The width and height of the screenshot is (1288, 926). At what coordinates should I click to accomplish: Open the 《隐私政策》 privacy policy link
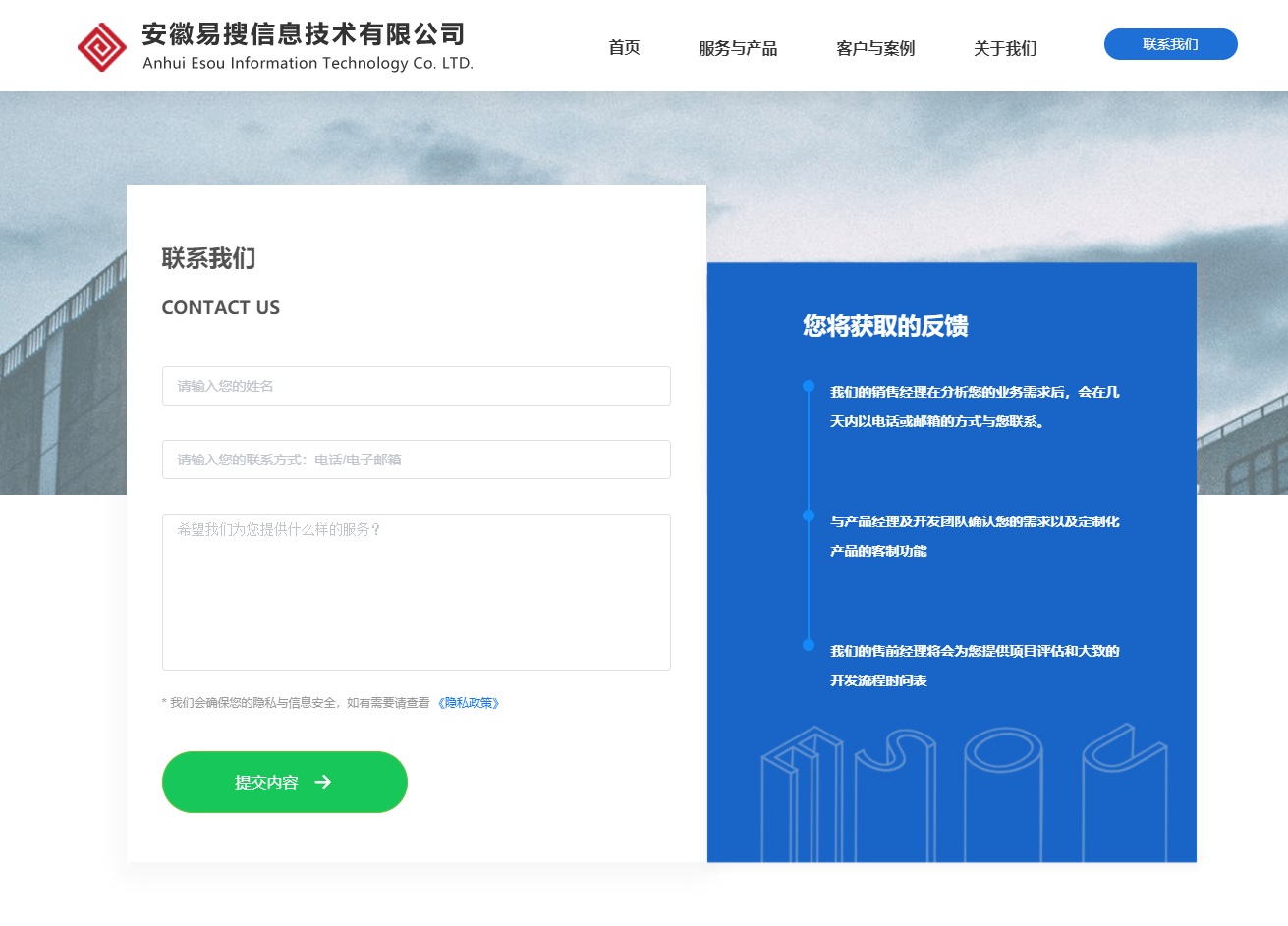pos(469,703)
